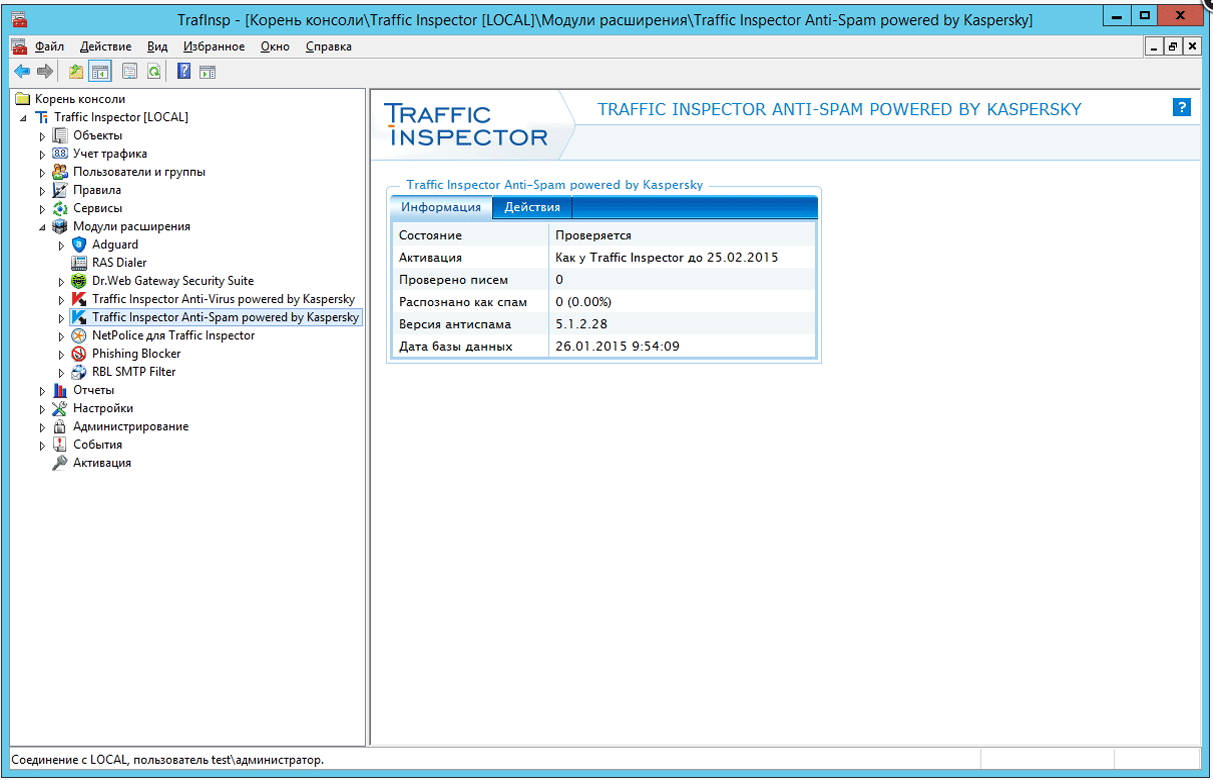Collapse the Модули расширения node
1213x780 pixels.
(43, 227)
